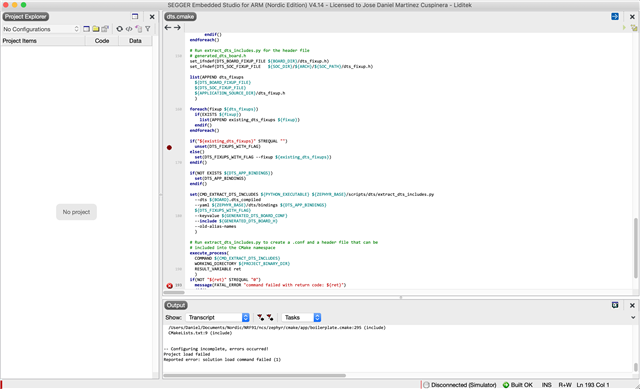Image resolution: width=640 pixels, height=389 pixels.
Task: Click the code brackets icon in Project Explorer
Action: point(129,29)
